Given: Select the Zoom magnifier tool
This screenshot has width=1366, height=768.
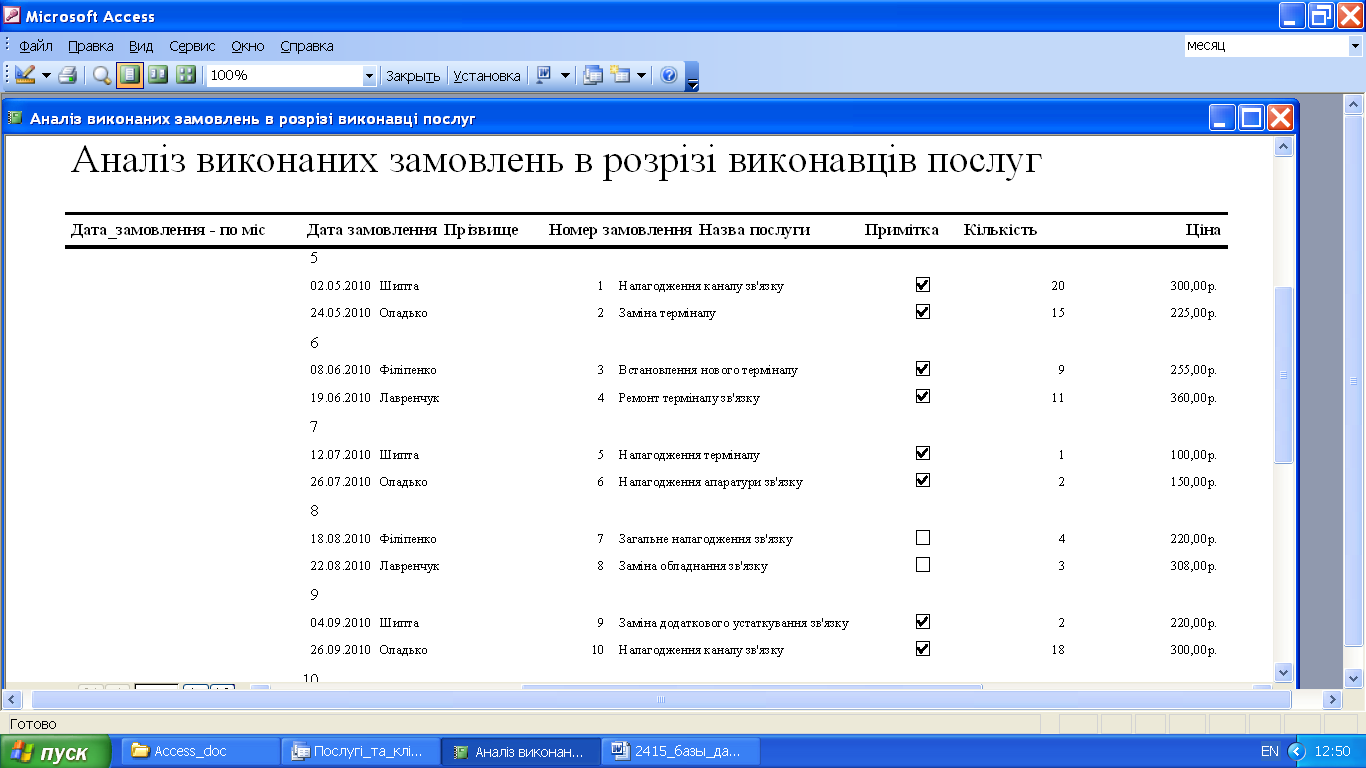Looking at the screenshot, I should pos(102,75).
